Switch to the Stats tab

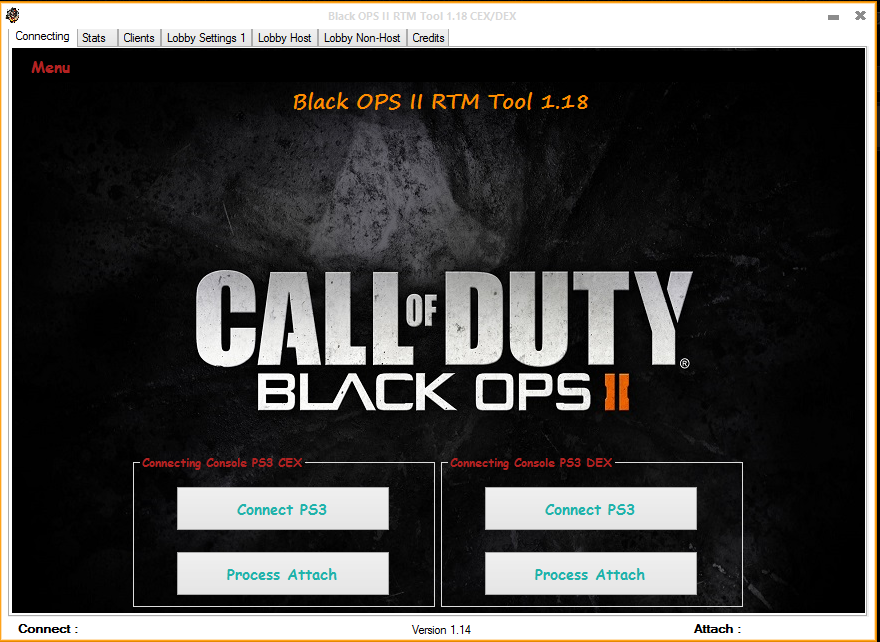97,38
